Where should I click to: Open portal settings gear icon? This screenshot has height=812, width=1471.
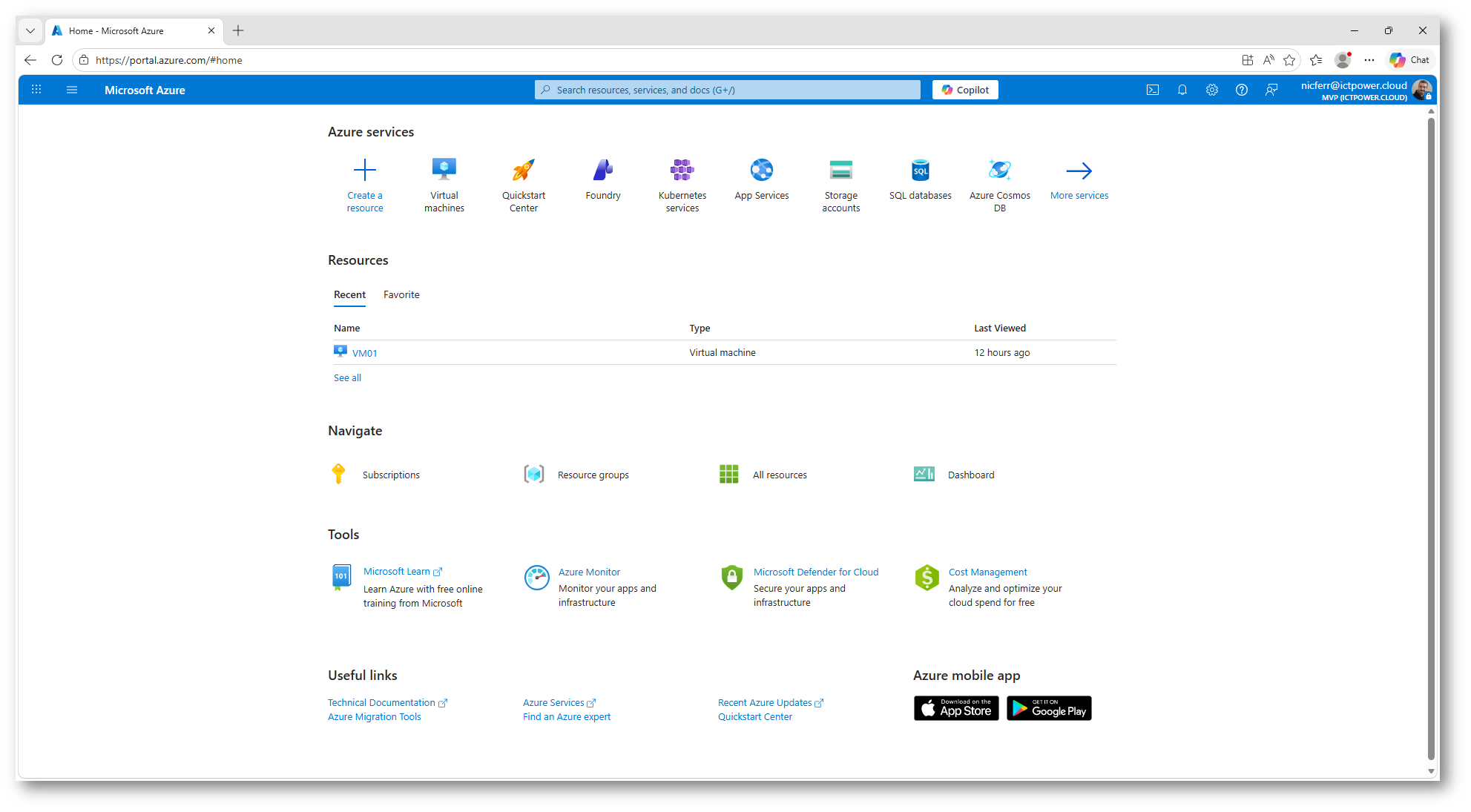coord(1211,90)
